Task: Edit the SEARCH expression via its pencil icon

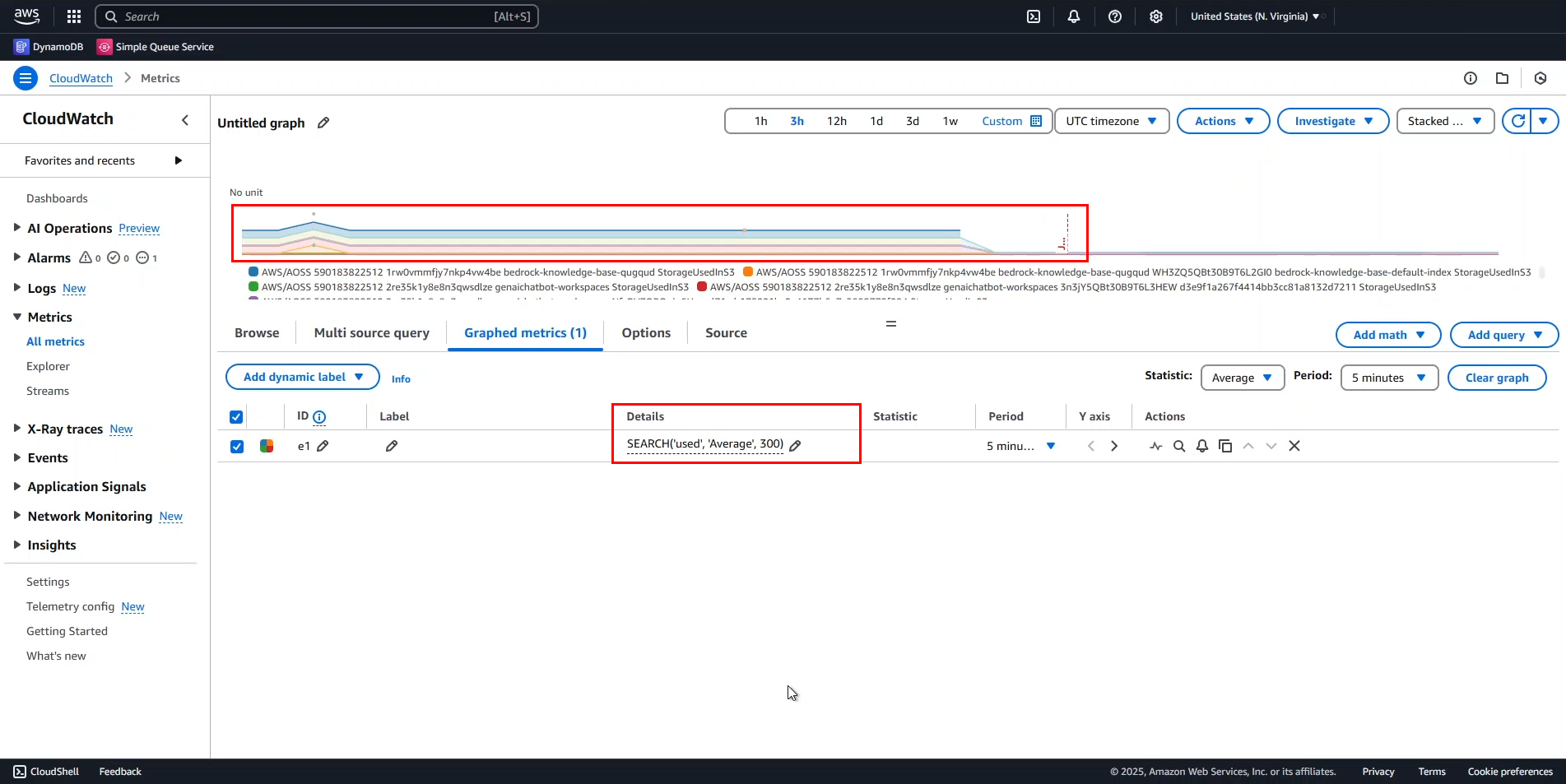Action: coord(795,445)
